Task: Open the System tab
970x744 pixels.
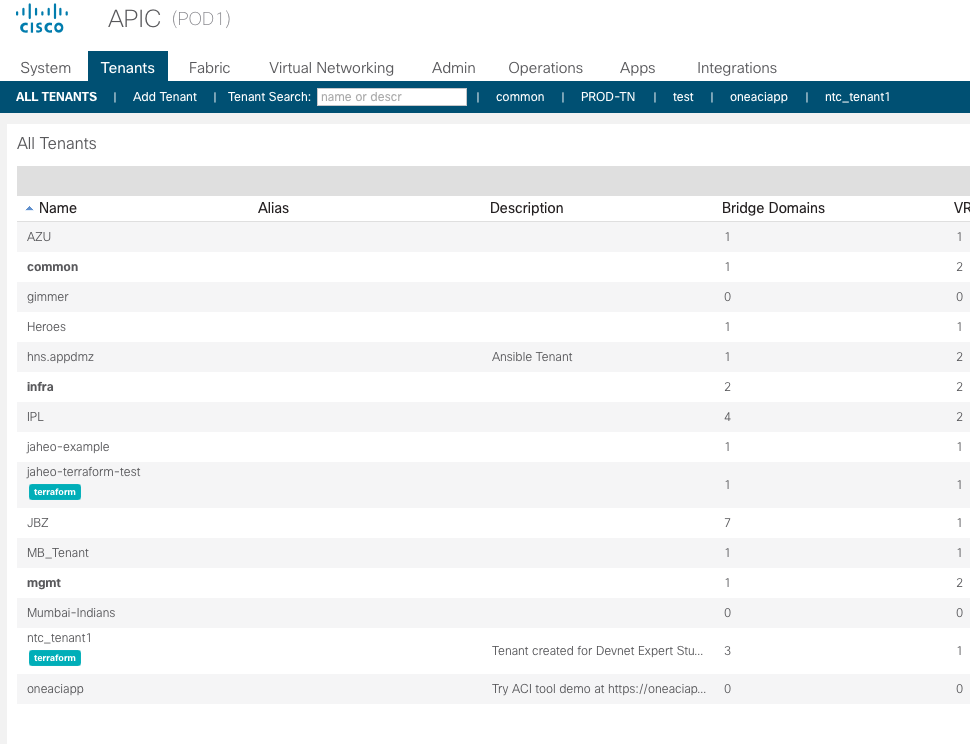Action: [46, 67]
